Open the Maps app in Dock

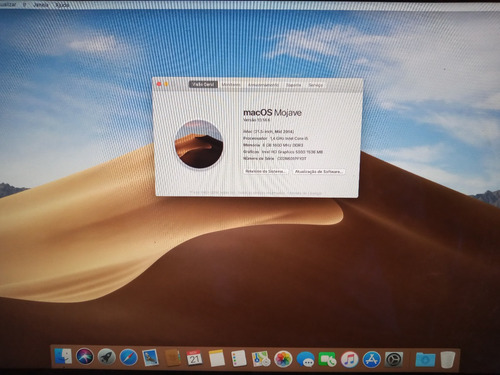(x=261, y=359)
